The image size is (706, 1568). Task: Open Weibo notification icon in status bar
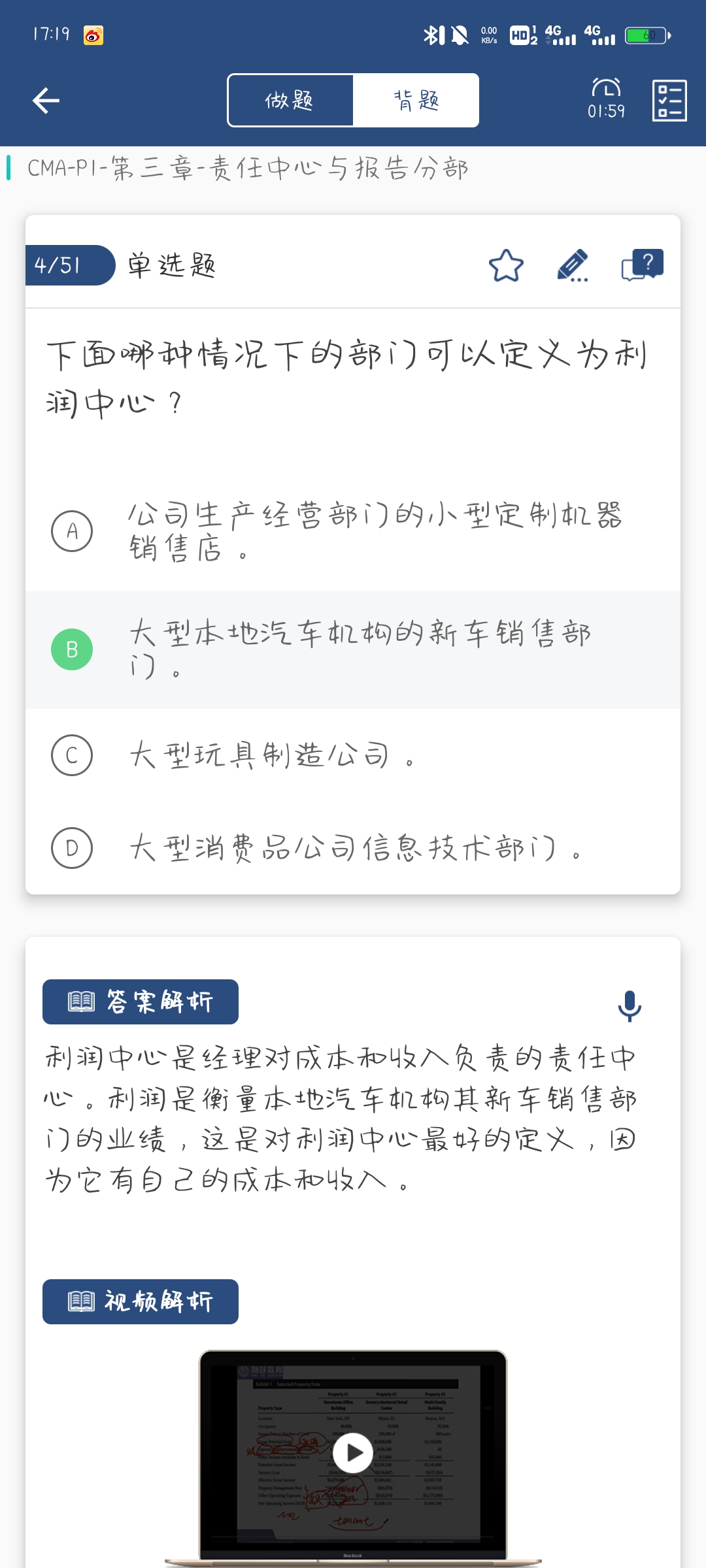point(93,35)
